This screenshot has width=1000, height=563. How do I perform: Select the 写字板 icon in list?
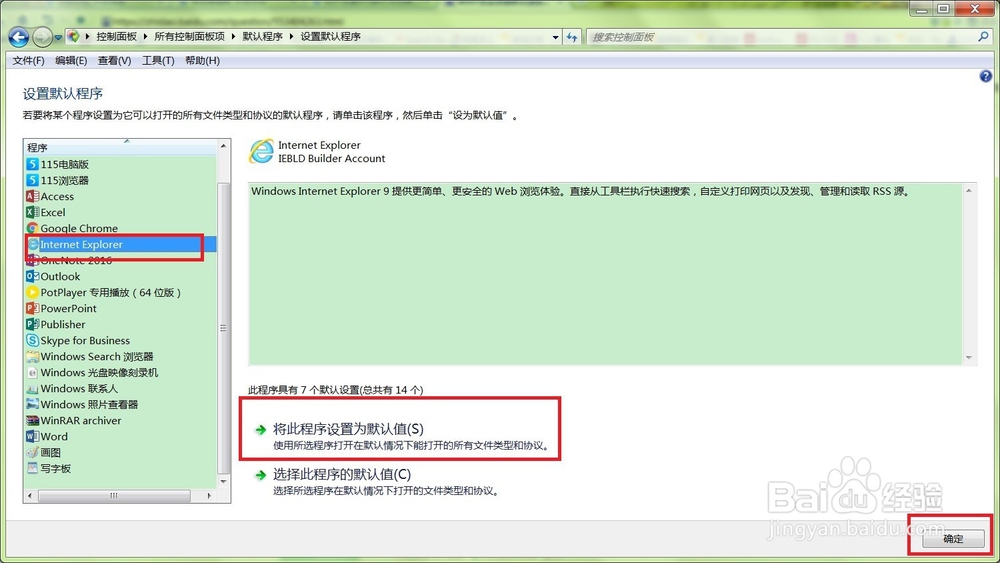click(33, 468)
